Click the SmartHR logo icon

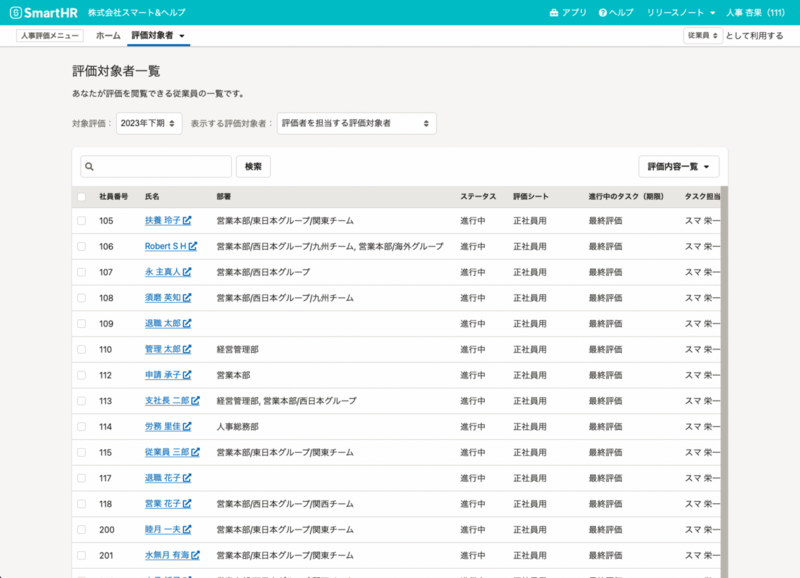tap(18, 13)
